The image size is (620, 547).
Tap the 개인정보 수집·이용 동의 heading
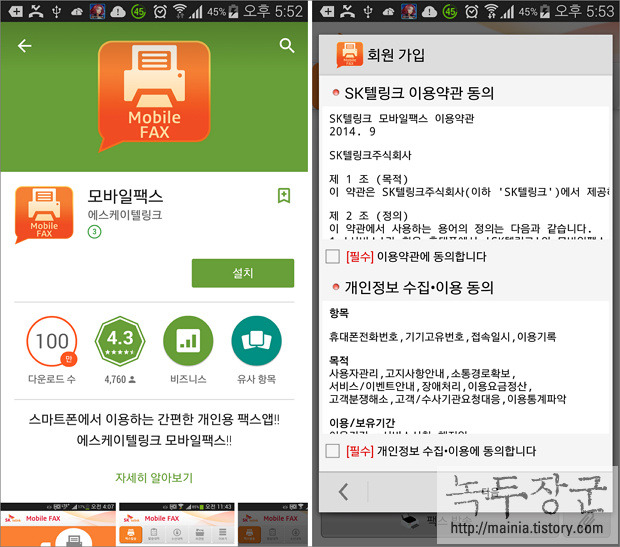419,287
